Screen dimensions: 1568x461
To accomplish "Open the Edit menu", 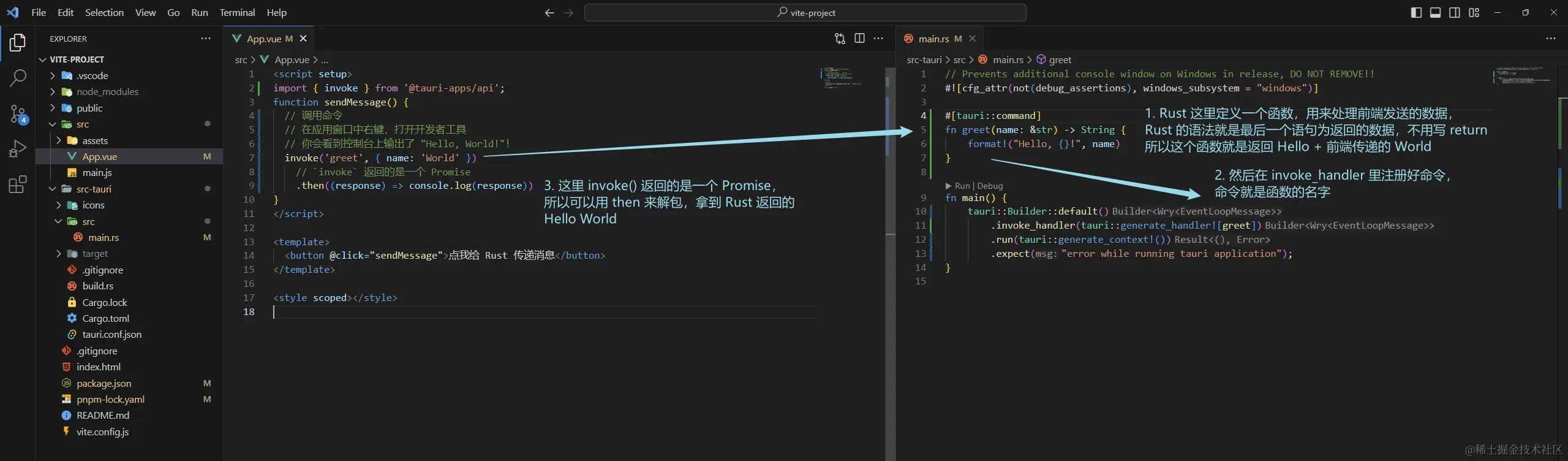I will pos(66,12).
